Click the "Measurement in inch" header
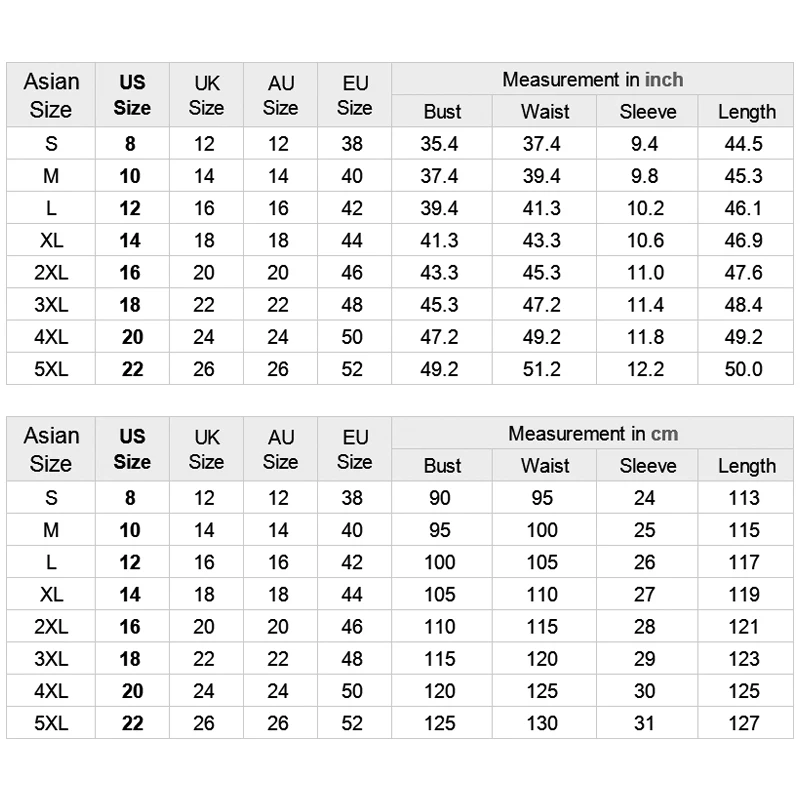The height and width of the screenshot is (800, 800). click(592, 80)
